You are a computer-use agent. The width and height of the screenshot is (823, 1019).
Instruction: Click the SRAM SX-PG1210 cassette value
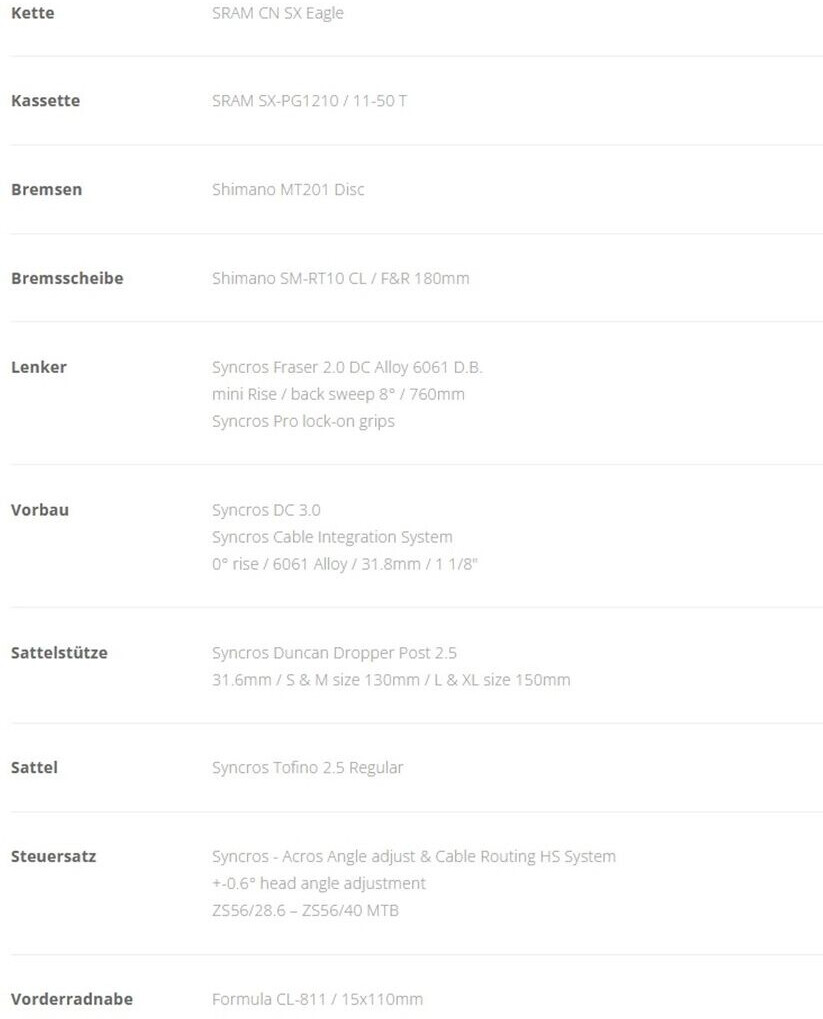coord(309,101)
